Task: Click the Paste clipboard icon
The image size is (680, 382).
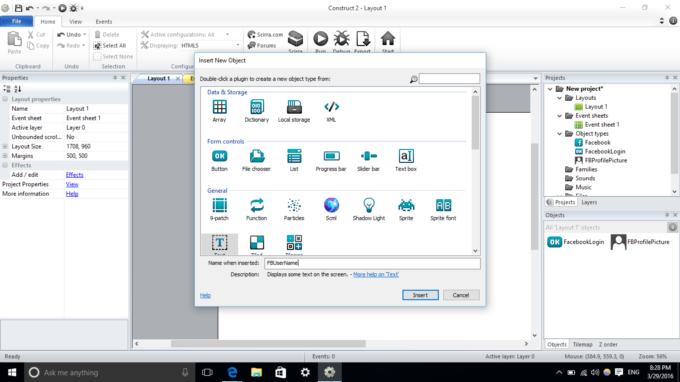Action: (14, 39)
